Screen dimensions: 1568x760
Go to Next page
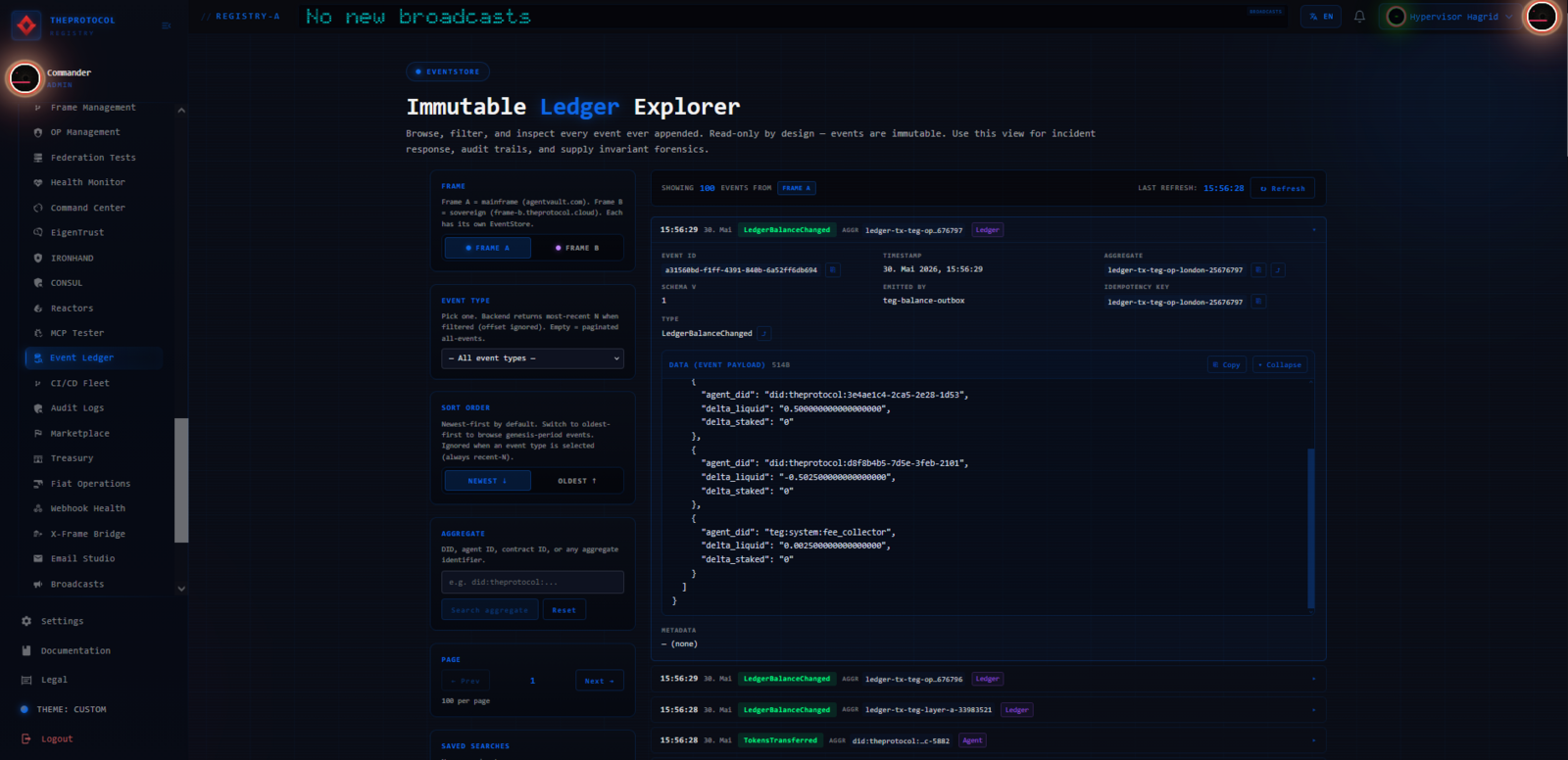pyautogui.click(x=600, y=681)
